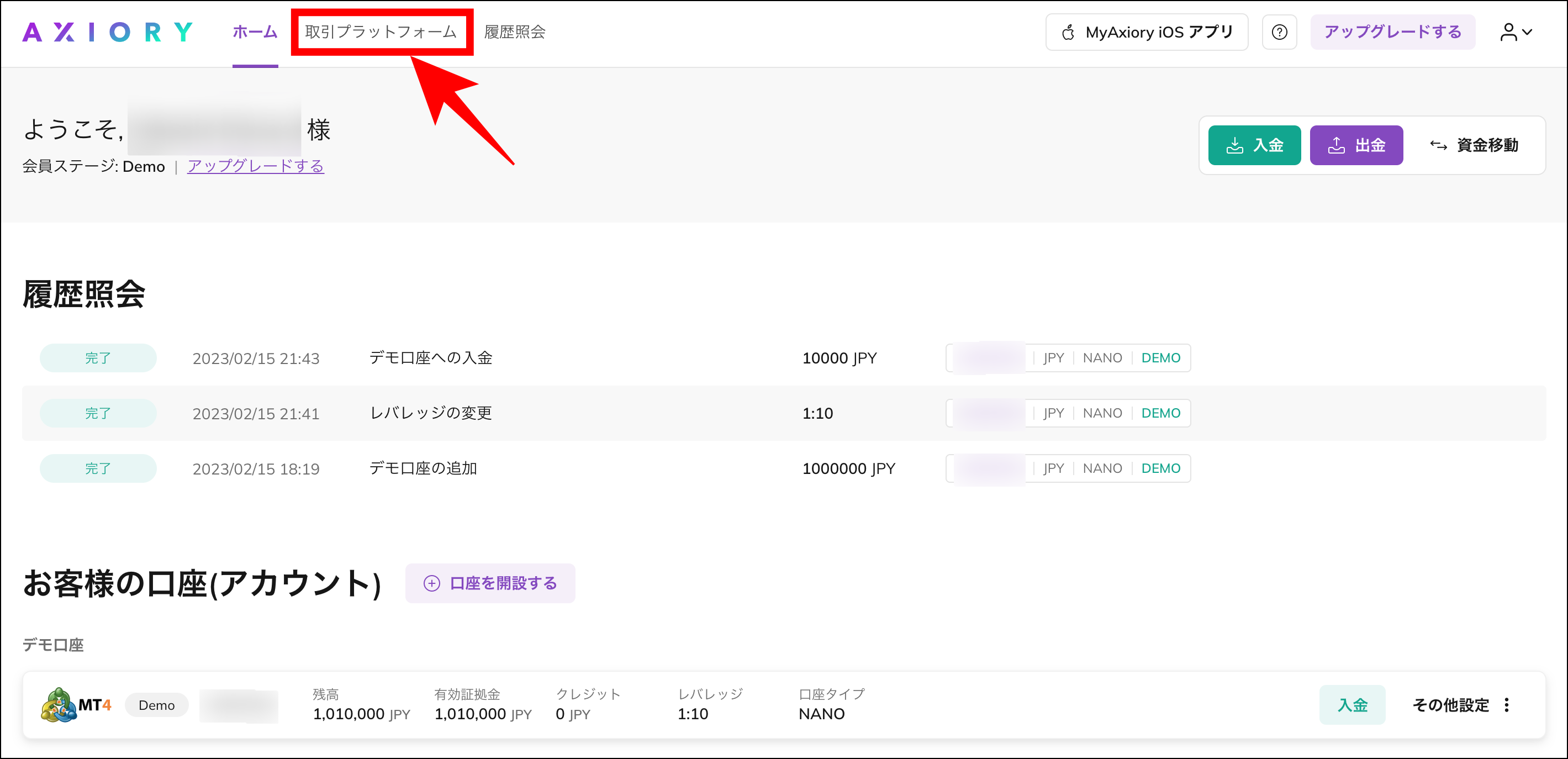Click 入金 in the demo account row
Image resolution: width=1568 pixels, height=759 pixels.
pyautogui.click(x=1352, y=704)
